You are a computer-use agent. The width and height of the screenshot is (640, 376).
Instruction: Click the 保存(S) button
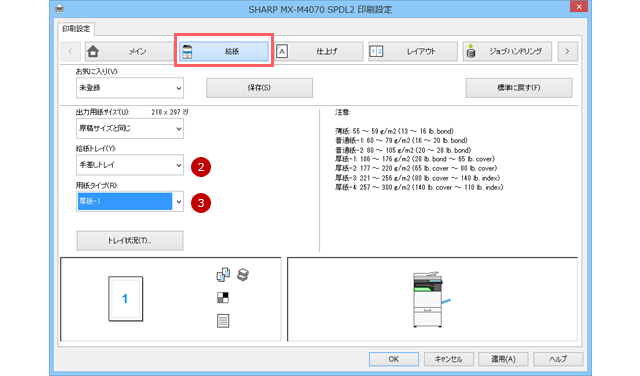260,88
